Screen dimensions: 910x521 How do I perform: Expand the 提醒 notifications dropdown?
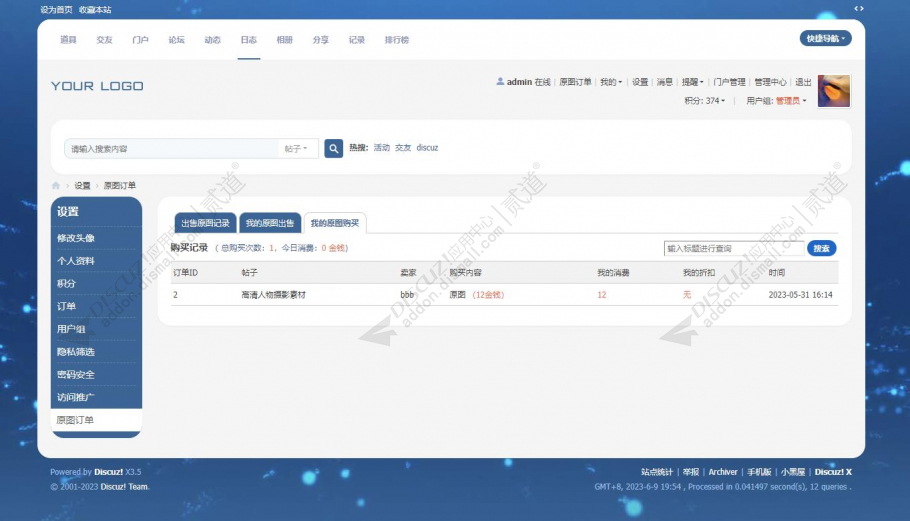coord(692,82)
